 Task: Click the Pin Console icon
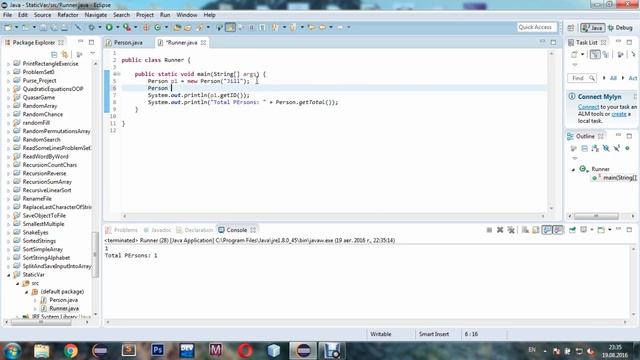tap(572, 230)
